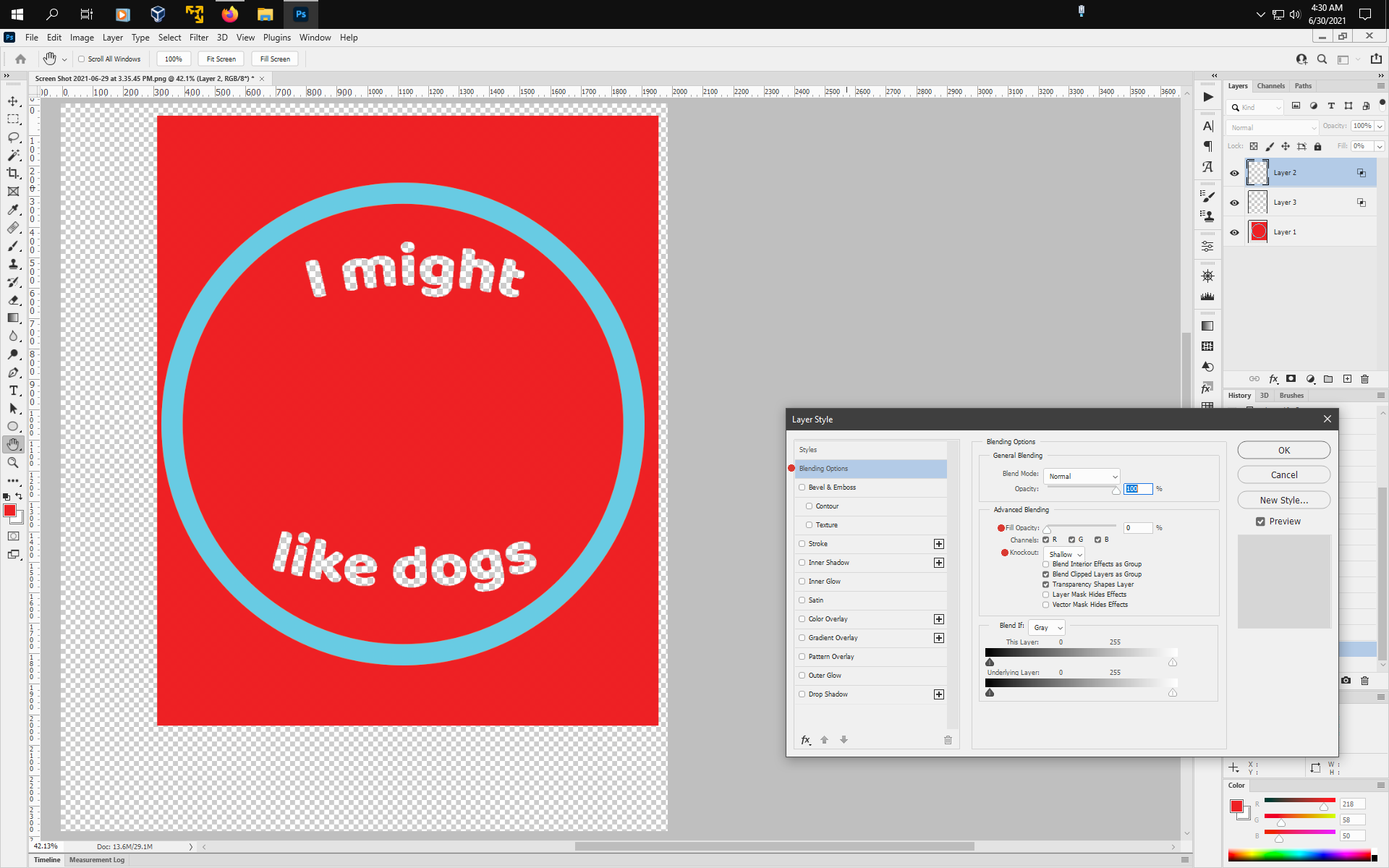1389x868 pixels.
Task: Open the Filter menu
Action: (199, 38)
